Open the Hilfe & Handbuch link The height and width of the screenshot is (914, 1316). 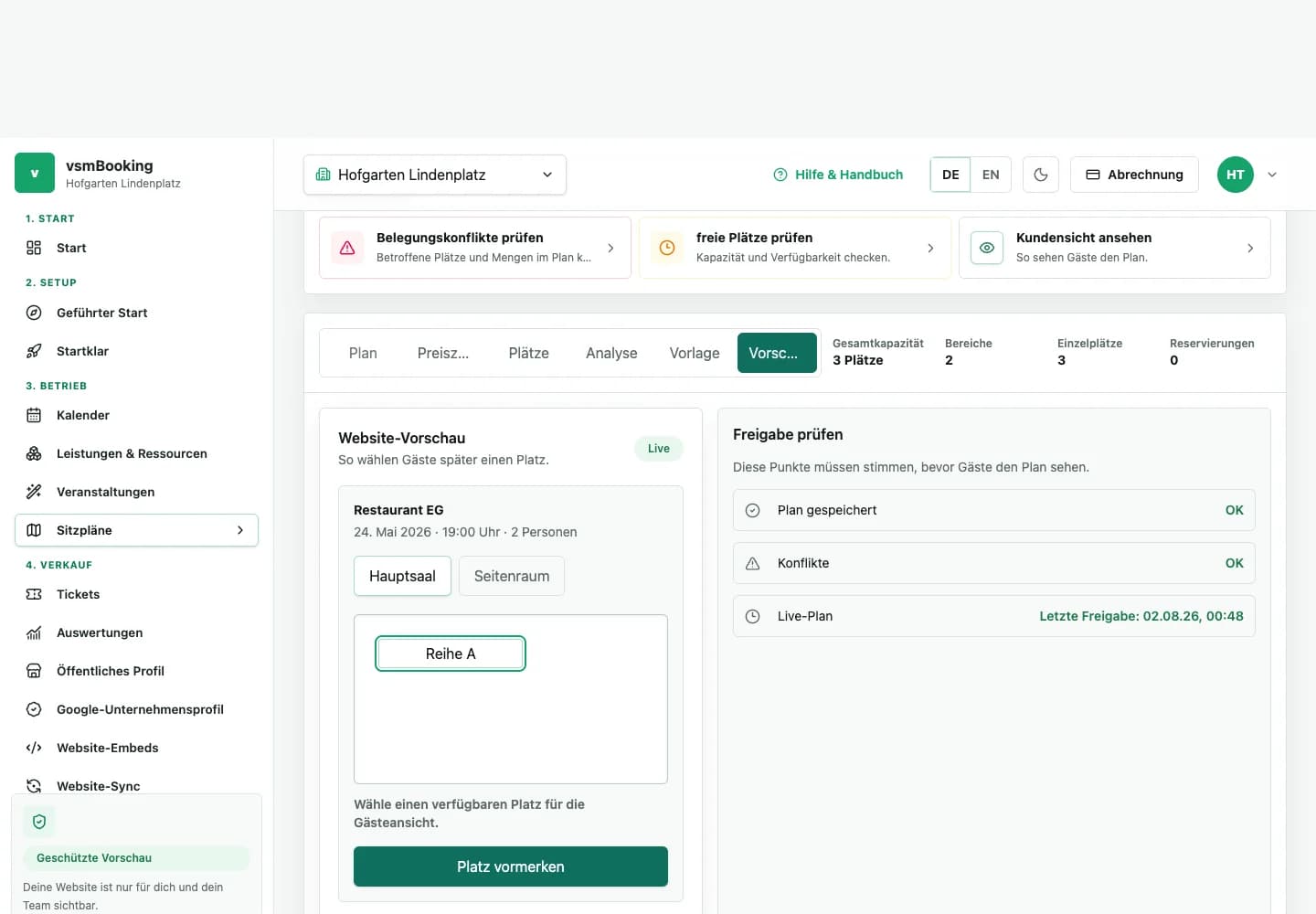click(838, 175)
